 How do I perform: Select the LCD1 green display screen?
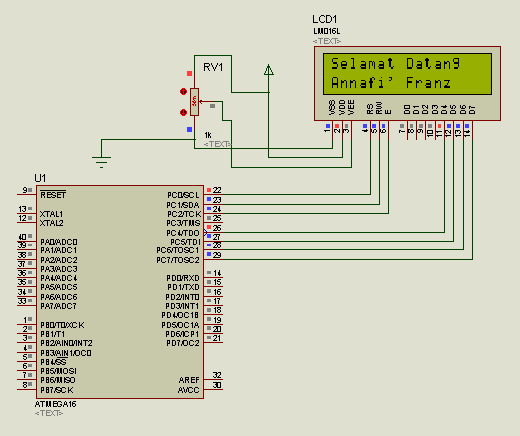click(x=407, y=74)
